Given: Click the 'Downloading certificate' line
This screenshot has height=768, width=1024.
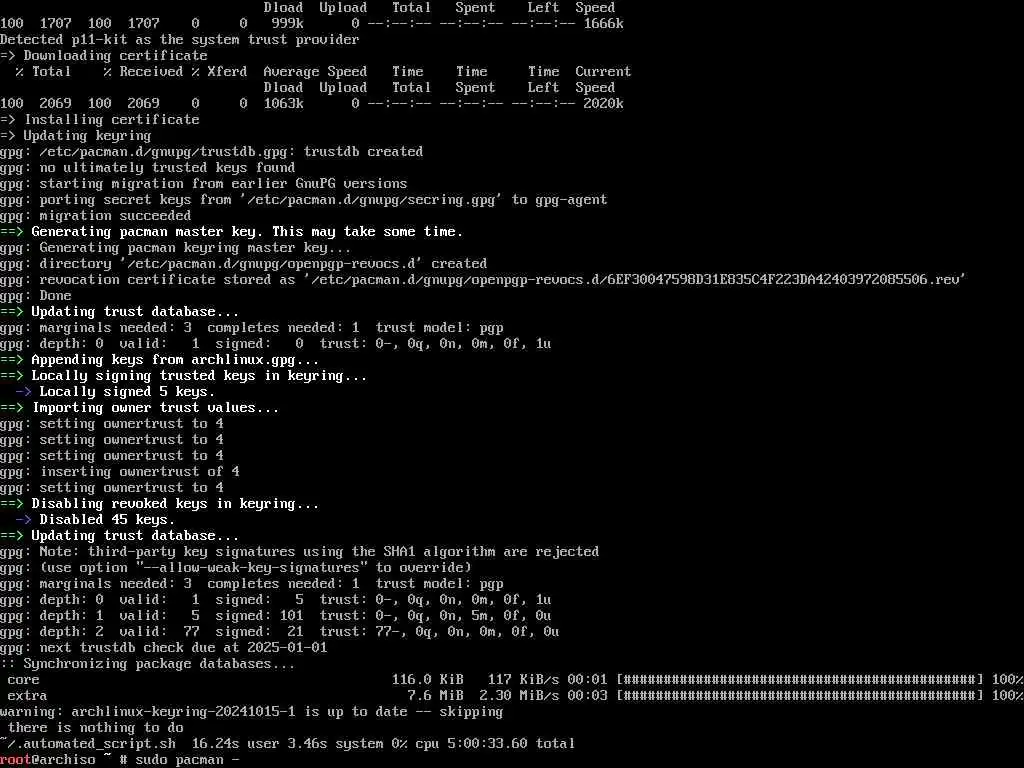Looking at the screenshot, I should (x=104, y=56).
